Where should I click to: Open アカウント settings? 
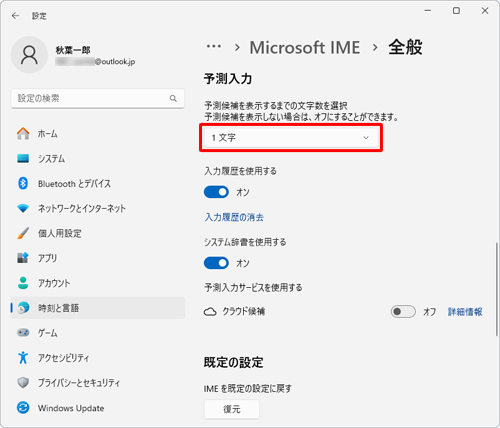(x=98, y=283)
